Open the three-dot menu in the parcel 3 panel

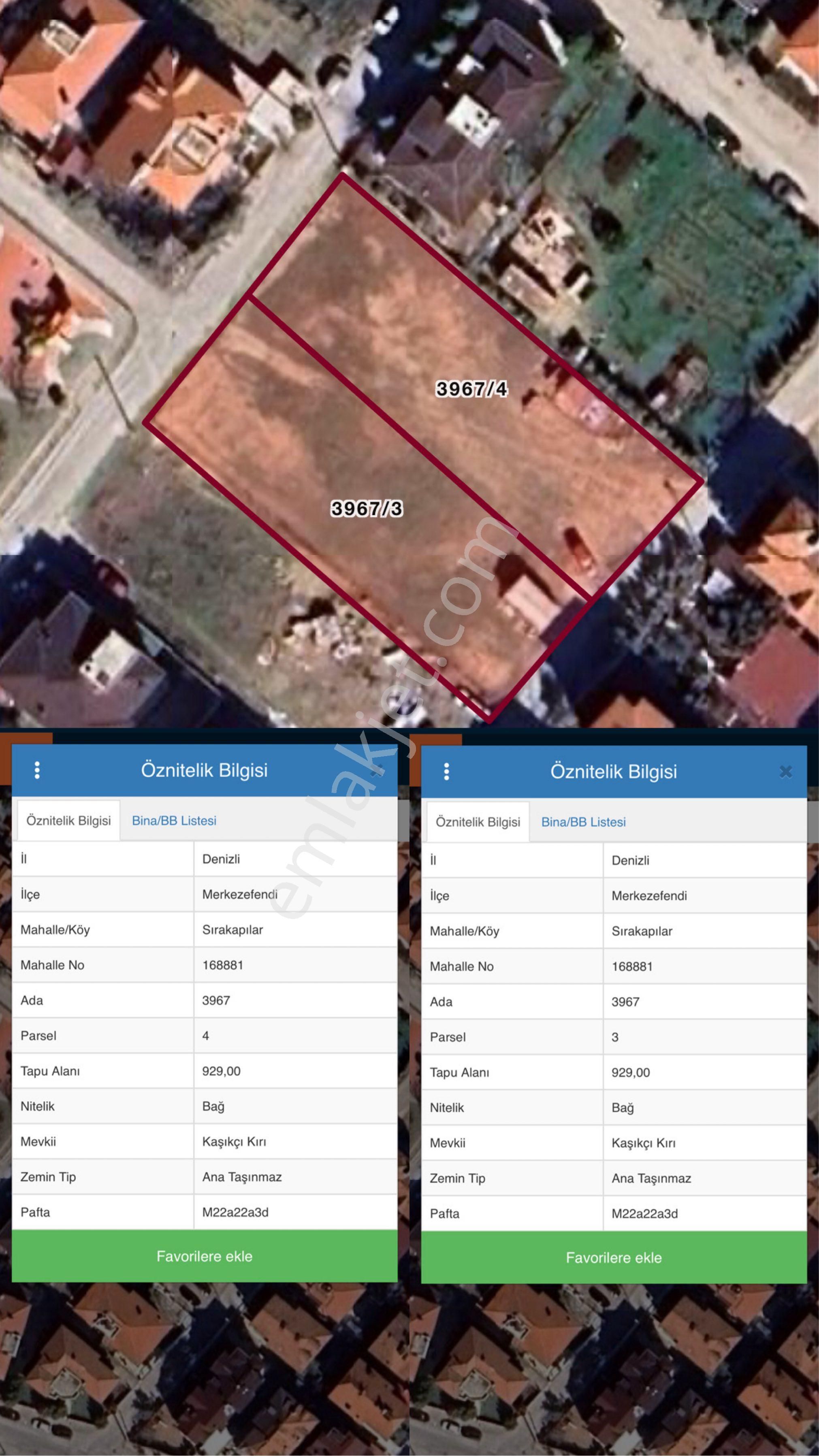446,772
